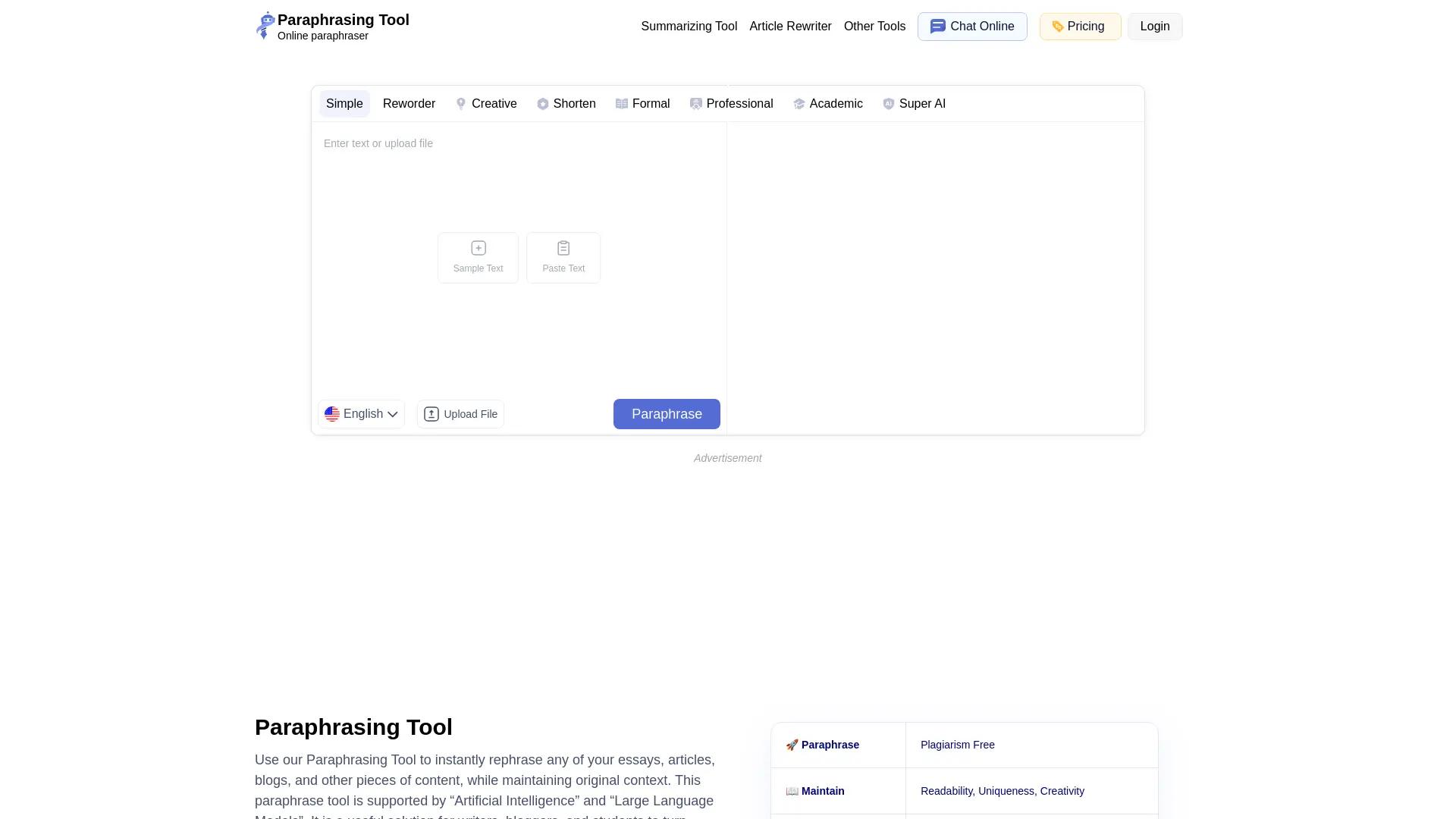Click Paste Text to add clipboard content
This screenshot has width=1456, height=819.
coord(563,258)
